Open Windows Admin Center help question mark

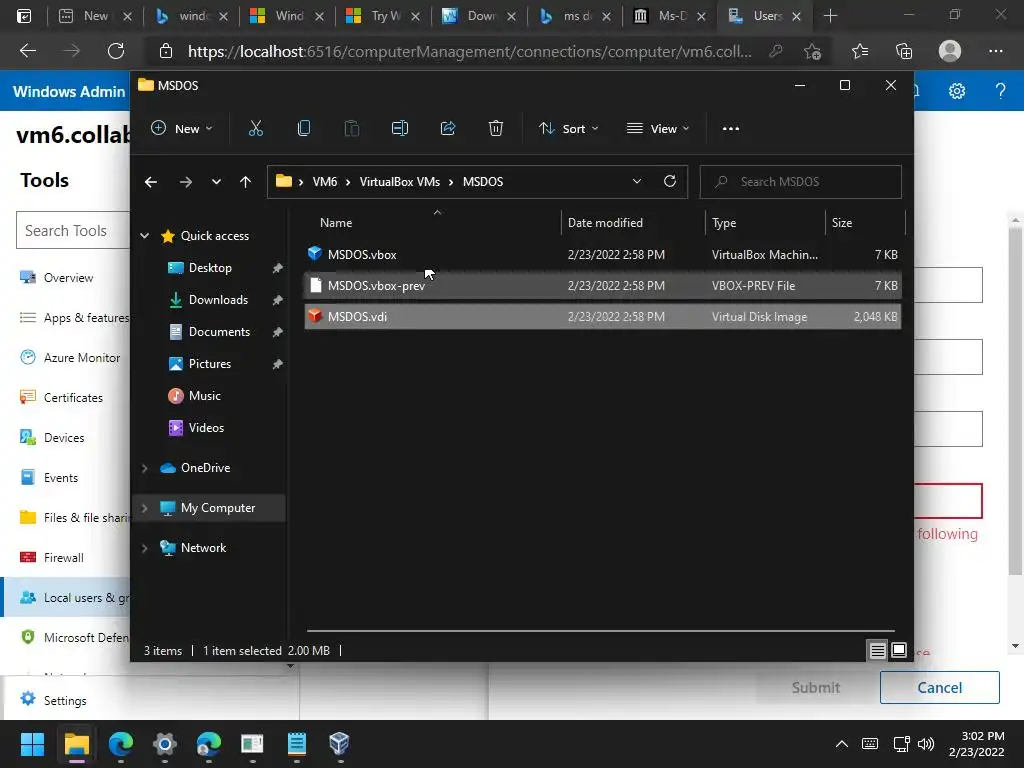tap(1000, 91)
